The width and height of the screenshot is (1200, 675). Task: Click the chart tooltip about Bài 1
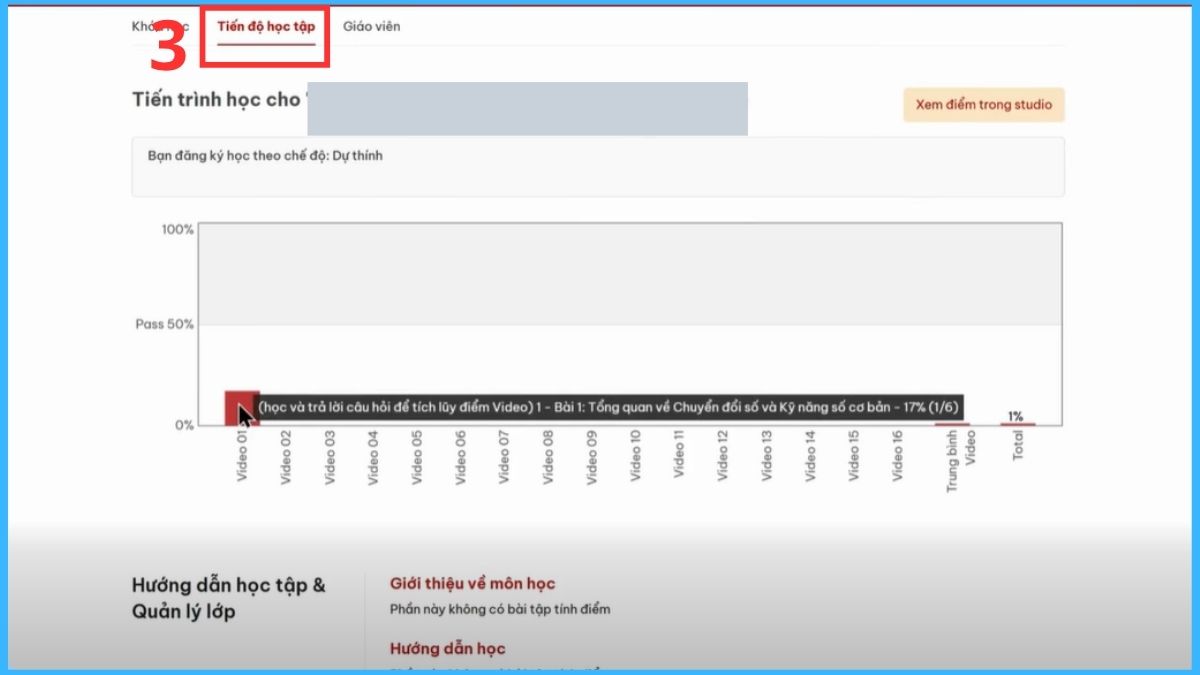click(609, 407)
